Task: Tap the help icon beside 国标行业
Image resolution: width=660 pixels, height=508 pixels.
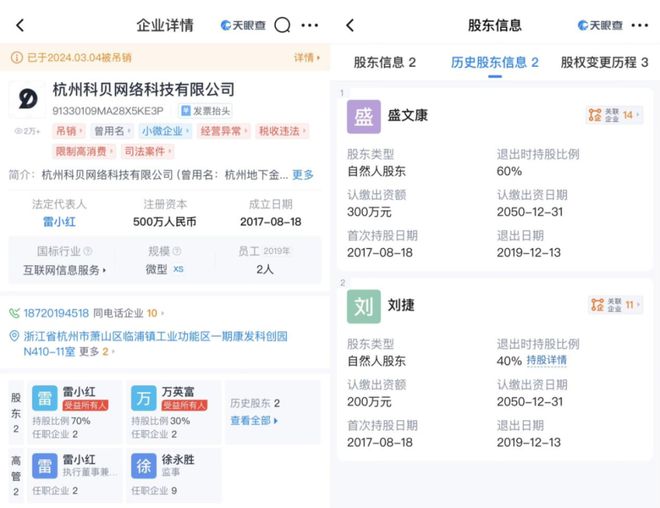Action: (88, 251)
